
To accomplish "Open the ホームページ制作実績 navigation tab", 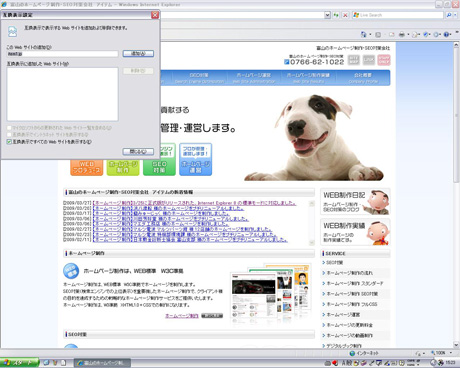I will pyautogui.click(x=308, y=78).
